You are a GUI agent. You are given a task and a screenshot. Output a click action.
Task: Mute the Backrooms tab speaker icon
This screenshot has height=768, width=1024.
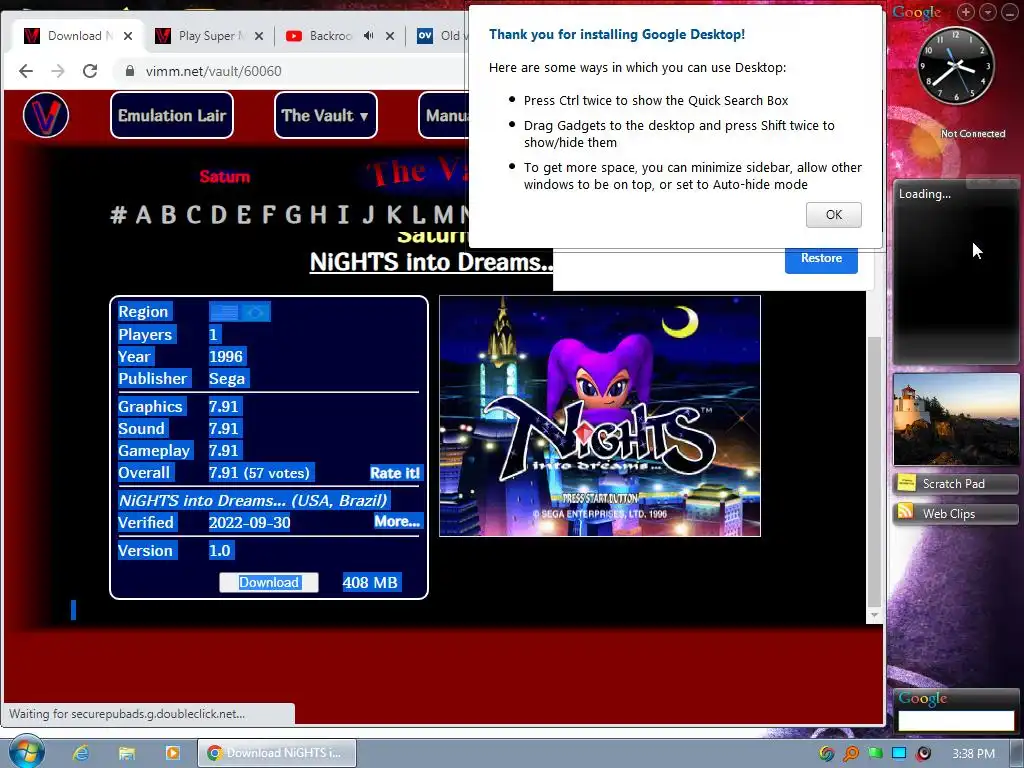(369, 36)
